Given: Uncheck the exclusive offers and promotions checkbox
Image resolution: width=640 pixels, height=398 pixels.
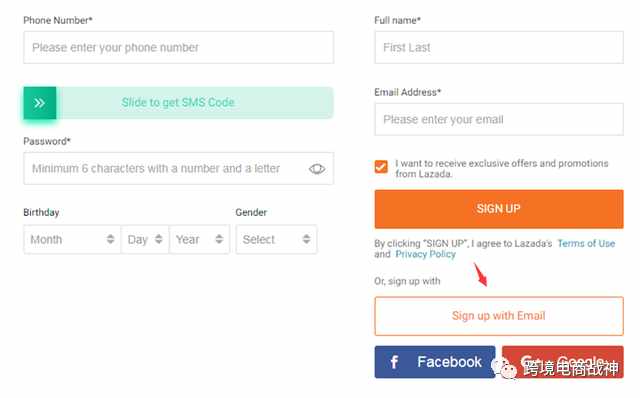Looking at the screenshot, I should point(381,167).
